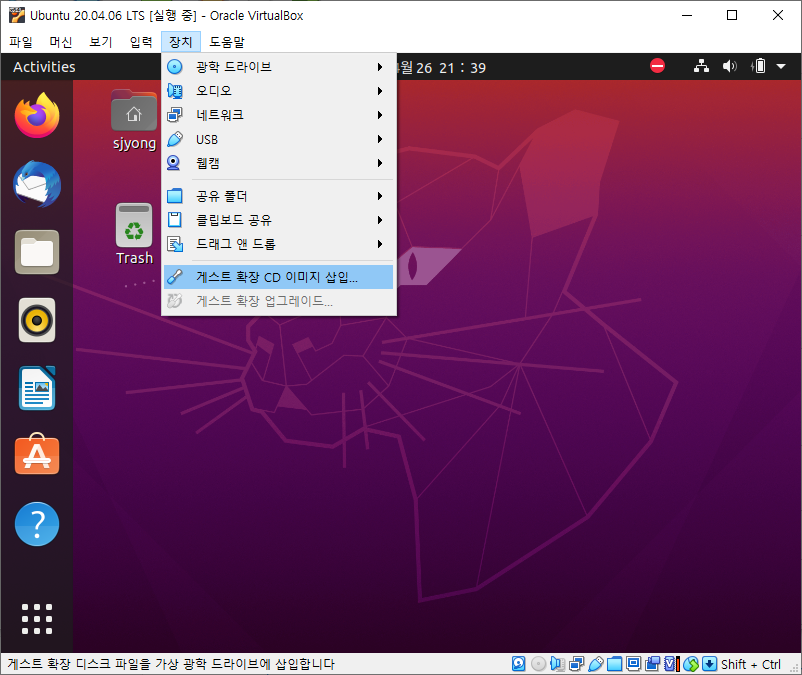Click the Activities button
Viewport: 802px width, 675px height.
pos(44,66)
